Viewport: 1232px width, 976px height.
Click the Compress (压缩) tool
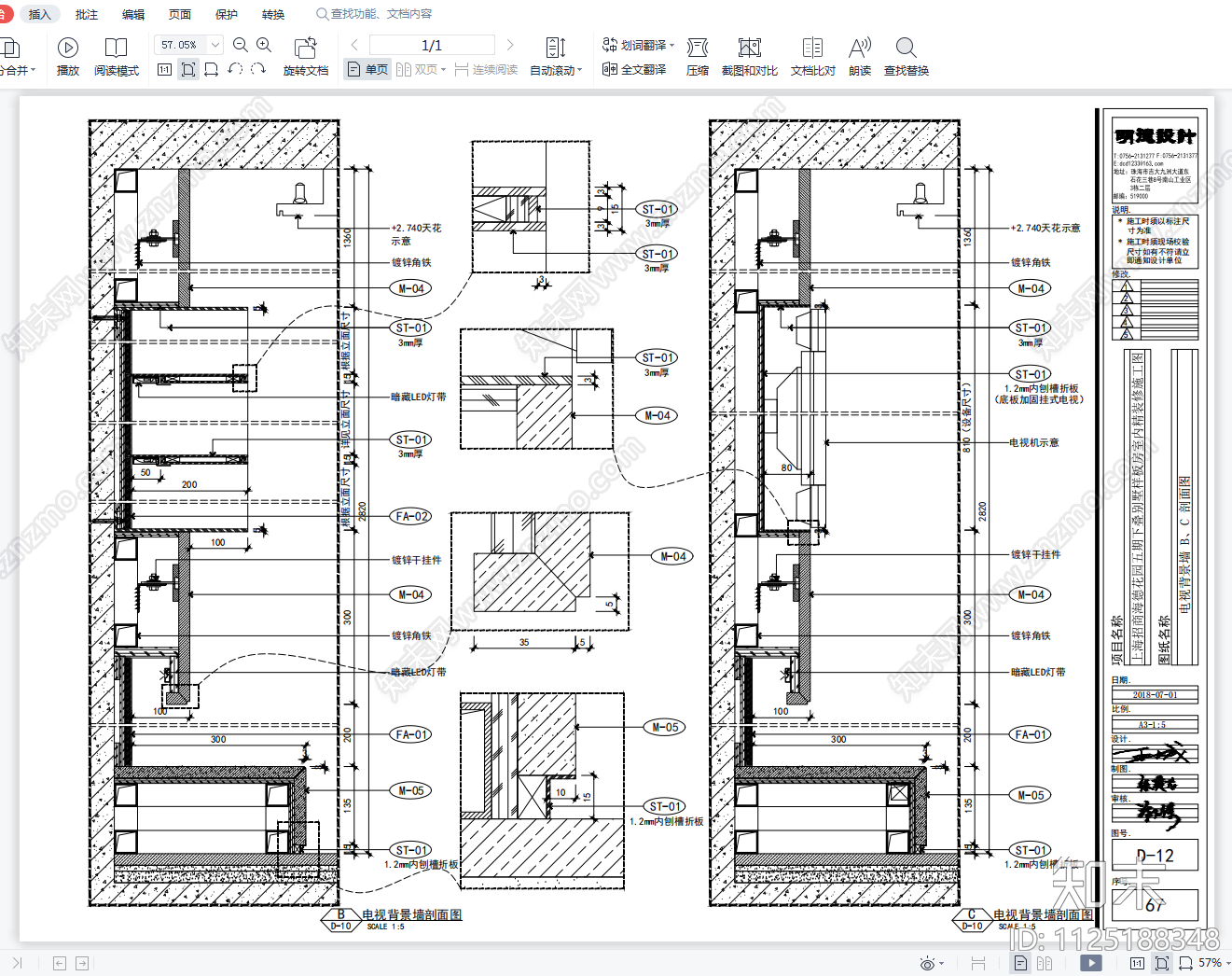698,57
